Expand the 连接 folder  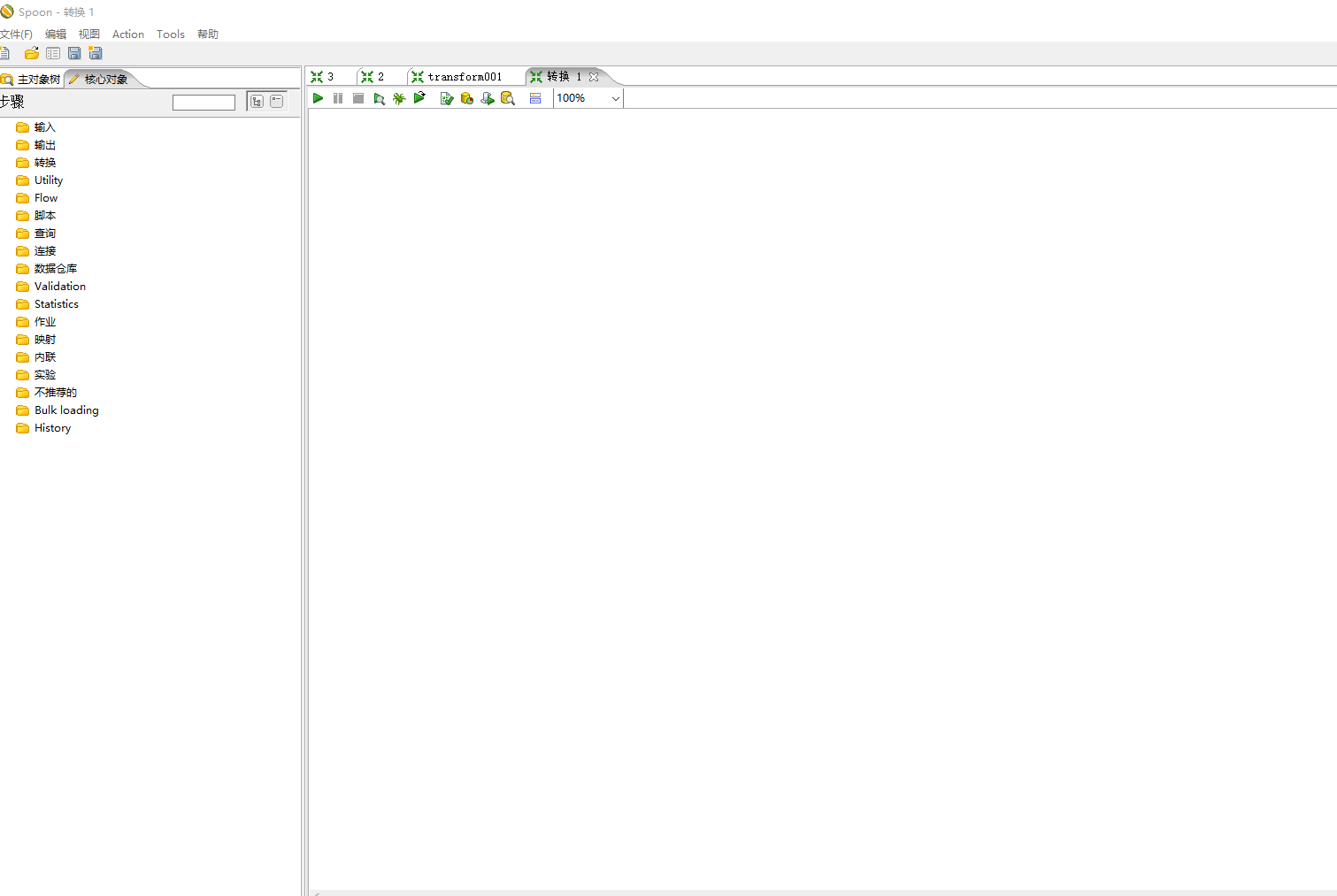(x=36, y=251)
